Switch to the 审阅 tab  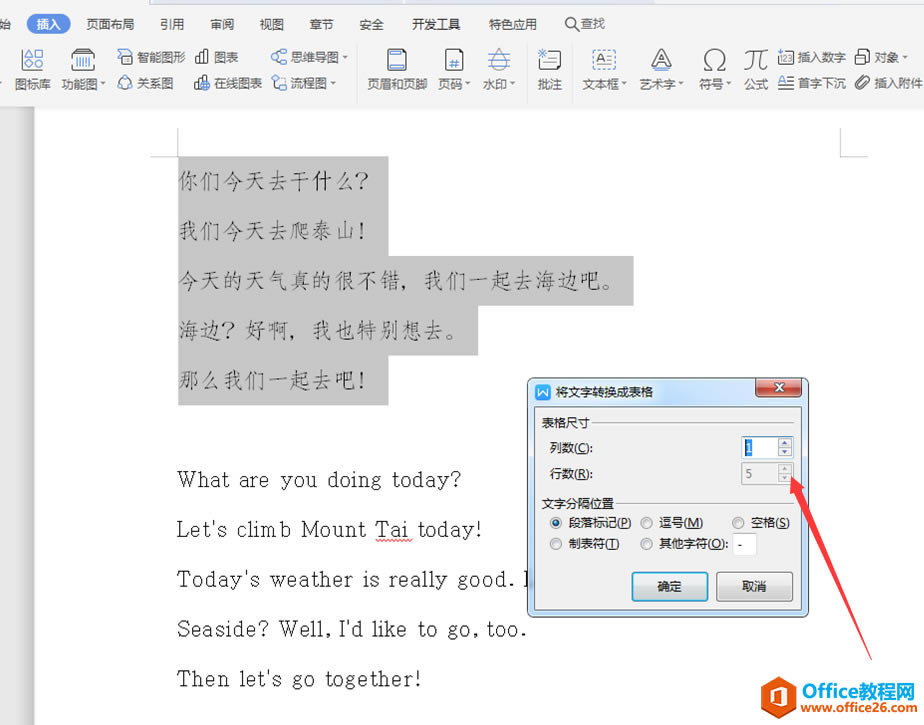[x=222, y=24]
